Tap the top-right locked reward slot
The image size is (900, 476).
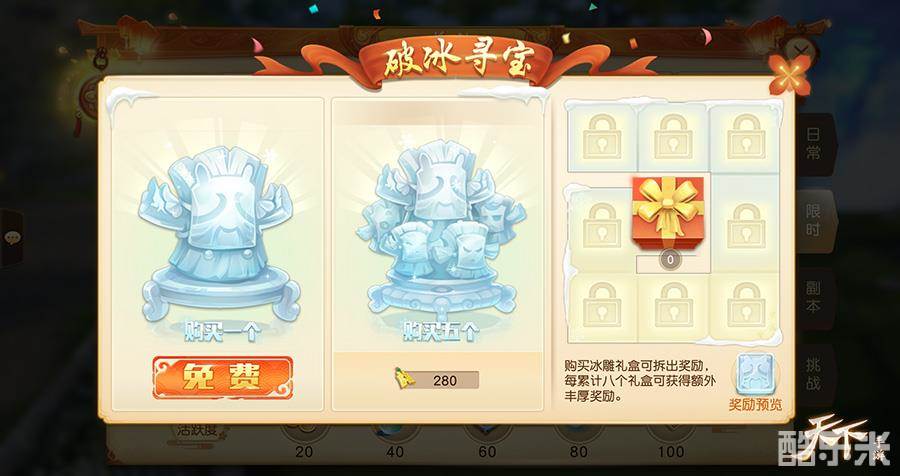[745, 138]
